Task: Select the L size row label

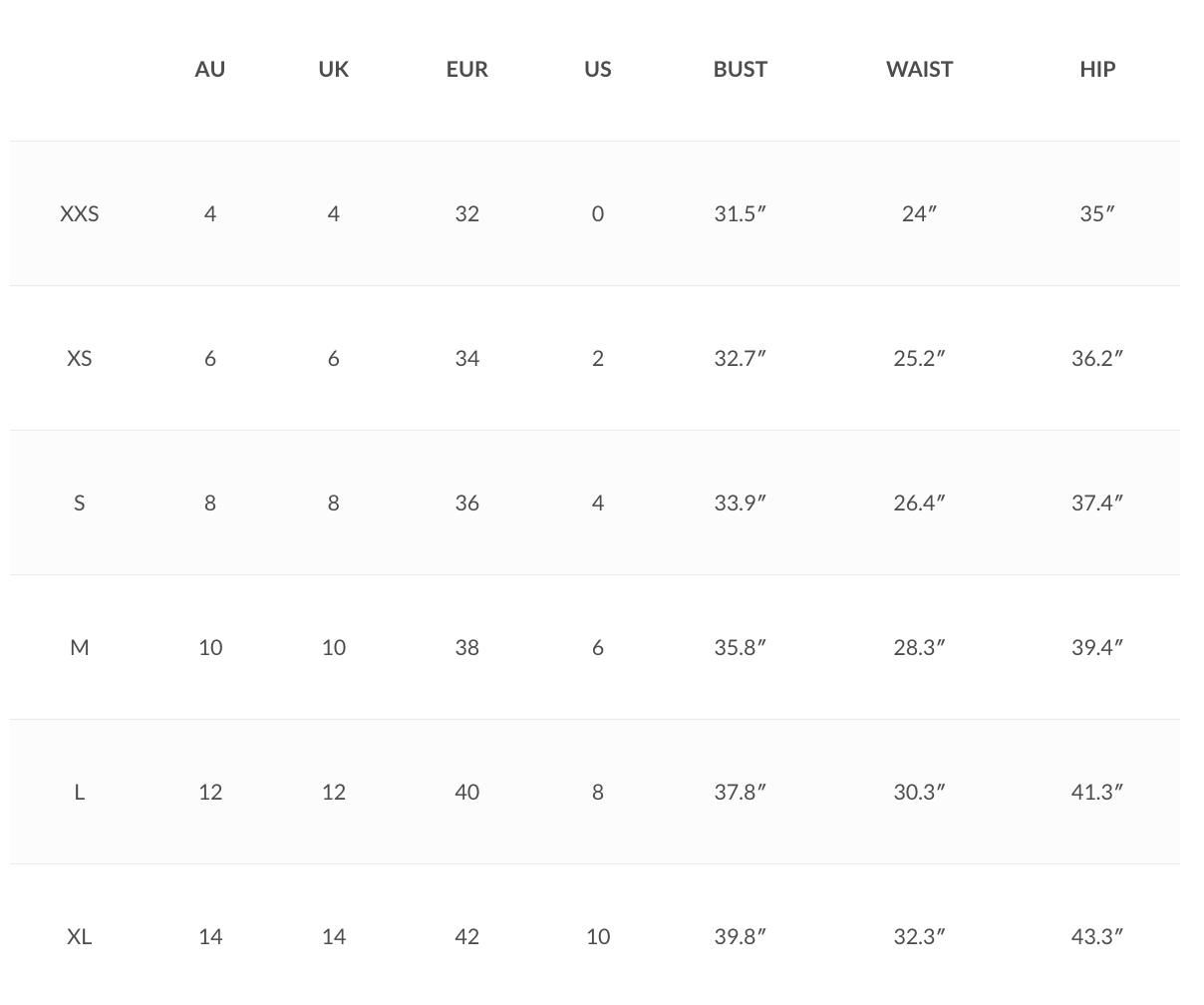Action: coord(80,792)
